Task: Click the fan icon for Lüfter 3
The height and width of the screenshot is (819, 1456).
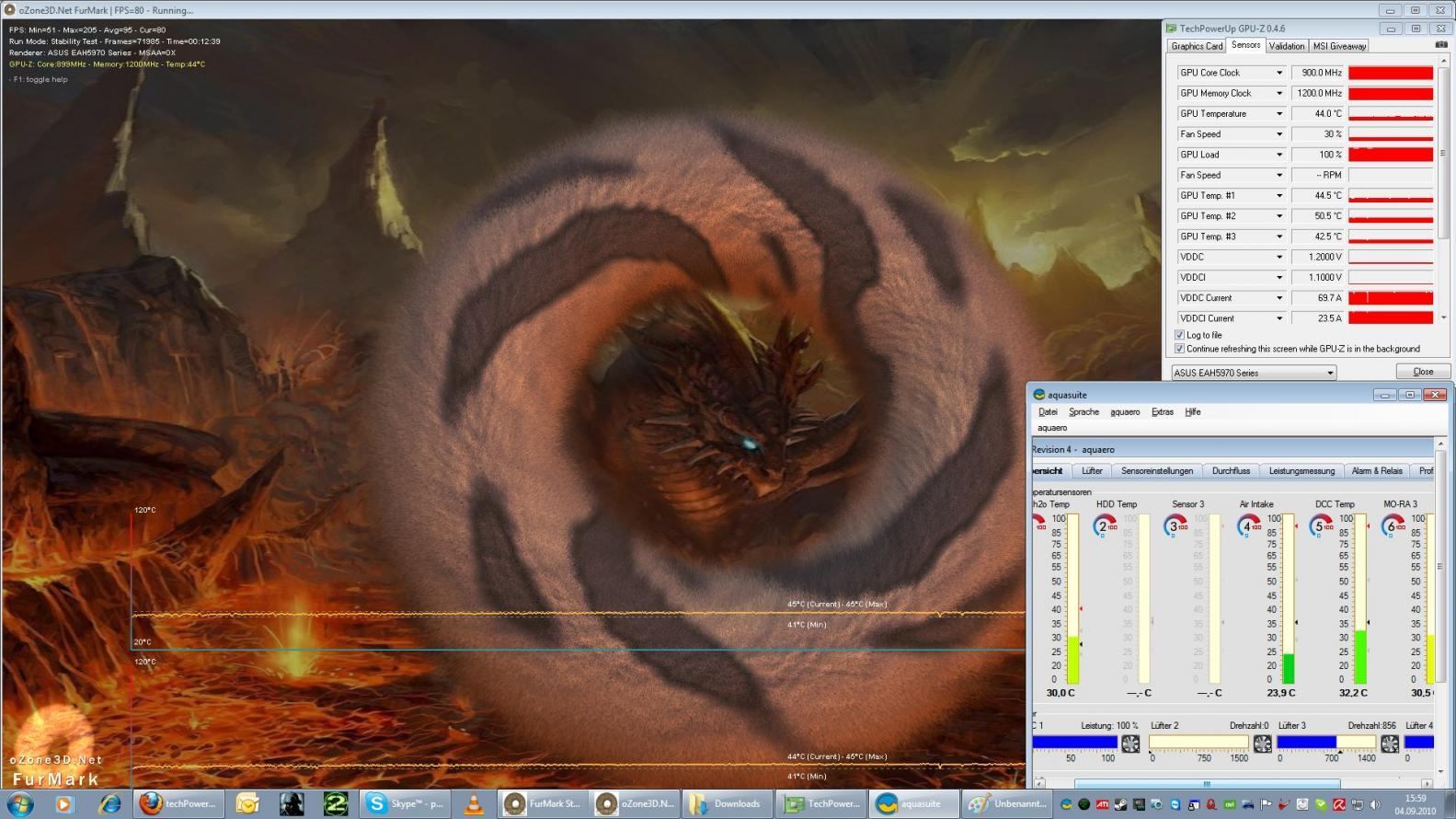Action: pos(1390,744)
